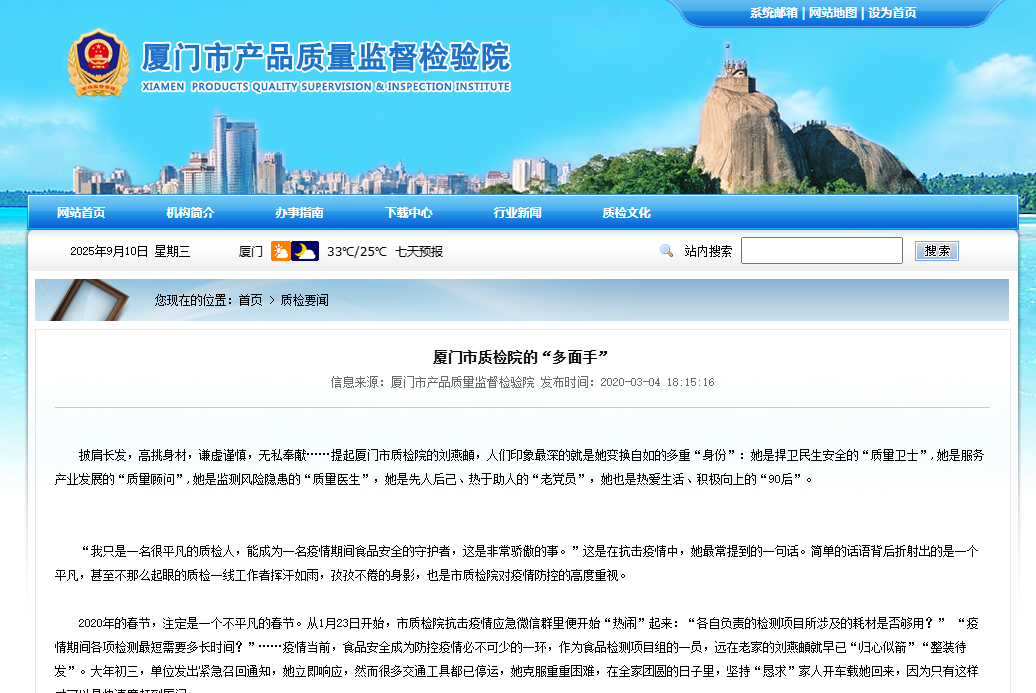Open the 网站地图 link

[833, 13]
